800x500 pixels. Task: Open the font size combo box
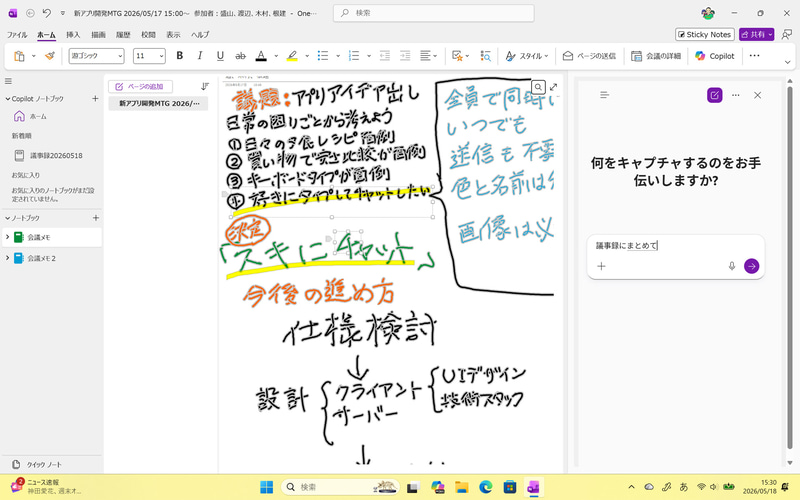149,56
